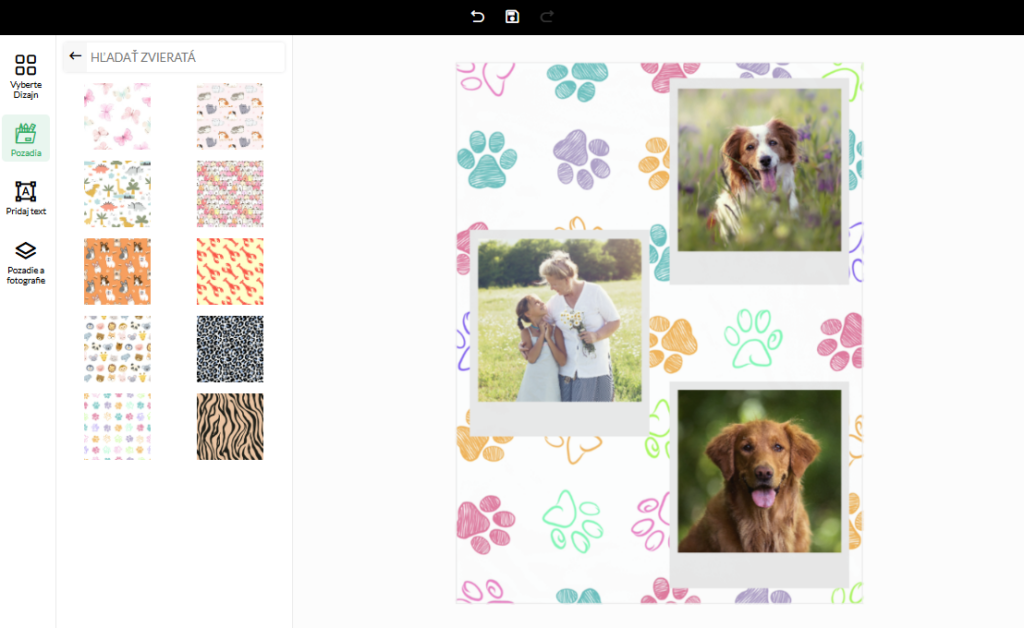The image size is (1024, 628).
Task: Redo the action in top bar
Action: (547, 16)
